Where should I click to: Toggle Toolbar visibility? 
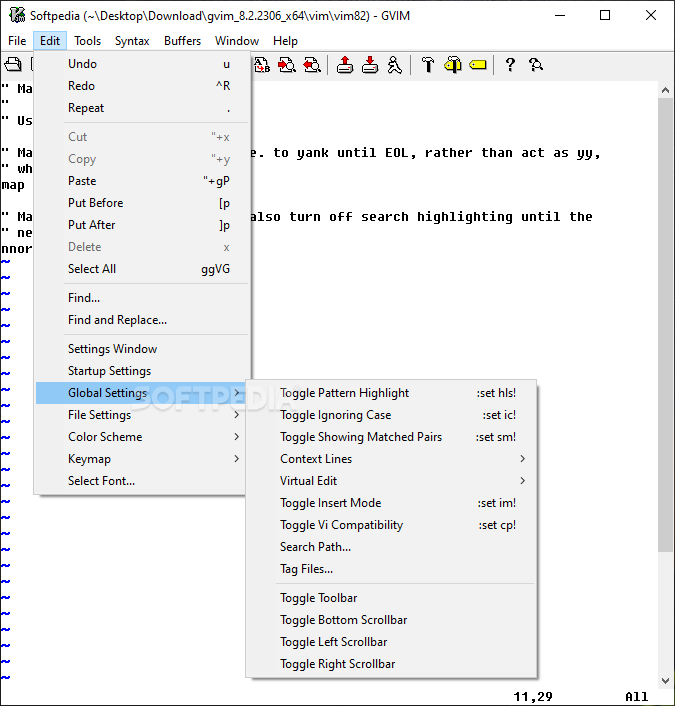[x=391, y=598]
